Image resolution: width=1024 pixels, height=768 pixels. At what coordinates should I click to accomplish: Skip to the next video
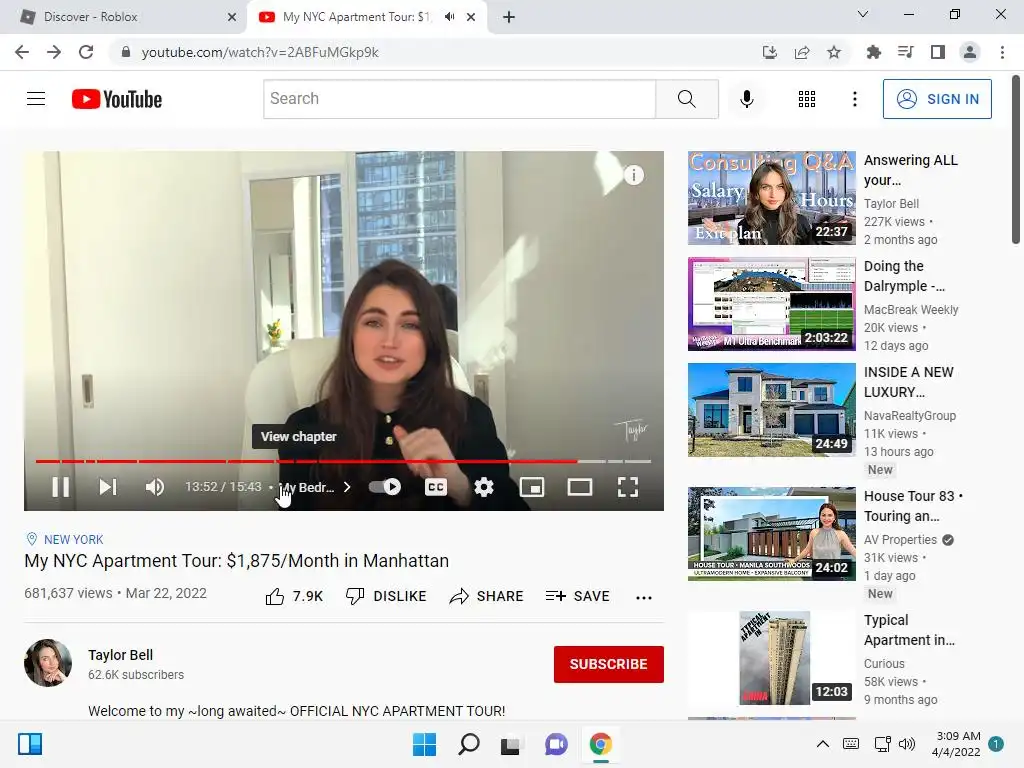tap(108, 487)
